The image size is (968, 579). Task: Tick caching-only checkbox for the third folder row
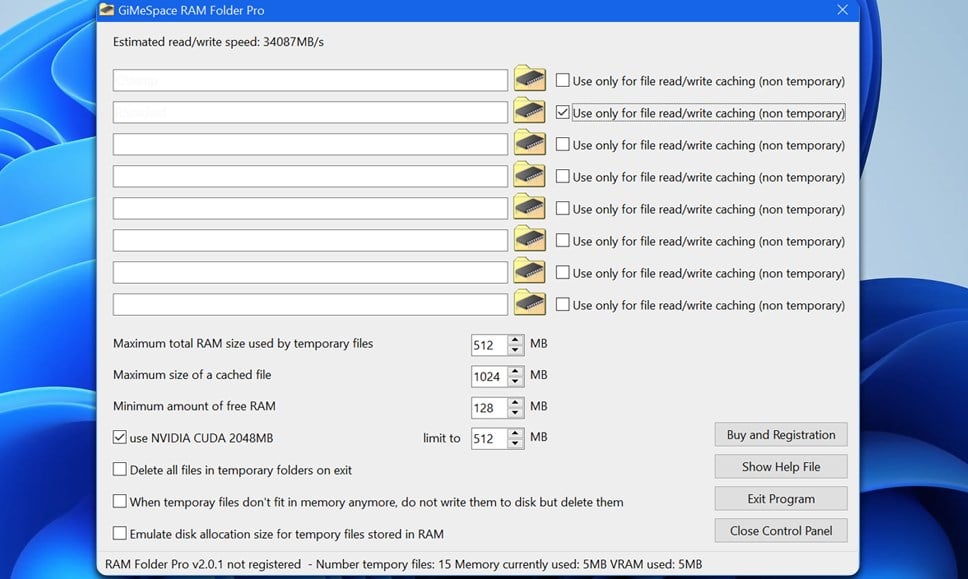(x=562, y=144)
